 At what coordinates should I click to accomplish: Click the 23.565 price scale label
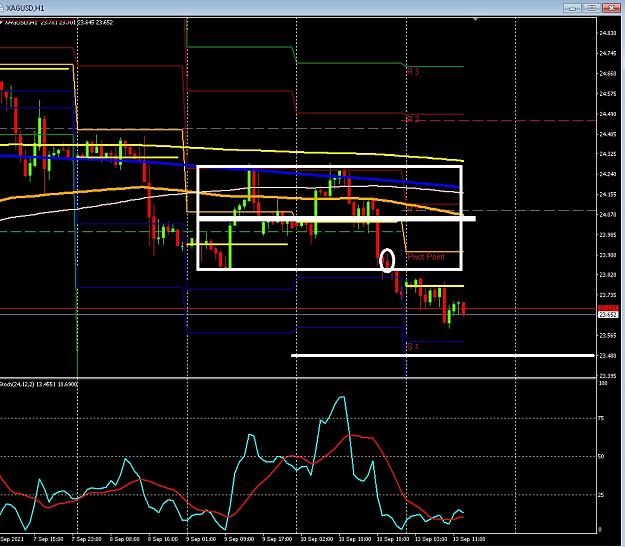[608, 336]
